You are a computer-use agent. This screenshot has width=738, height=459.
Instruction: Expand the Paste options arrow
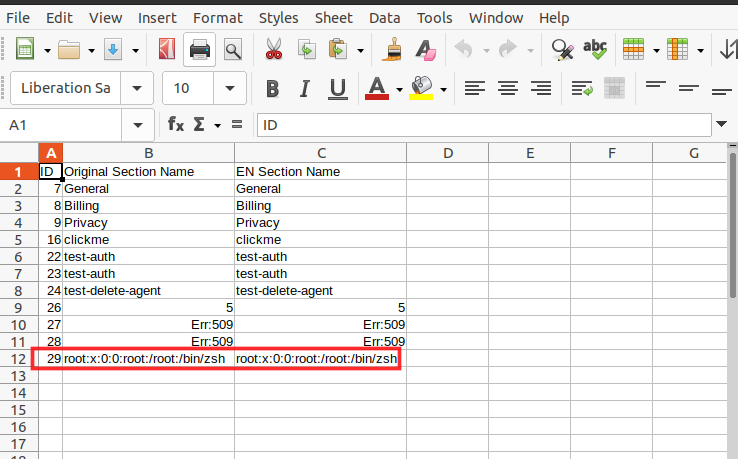pos(361,50)
